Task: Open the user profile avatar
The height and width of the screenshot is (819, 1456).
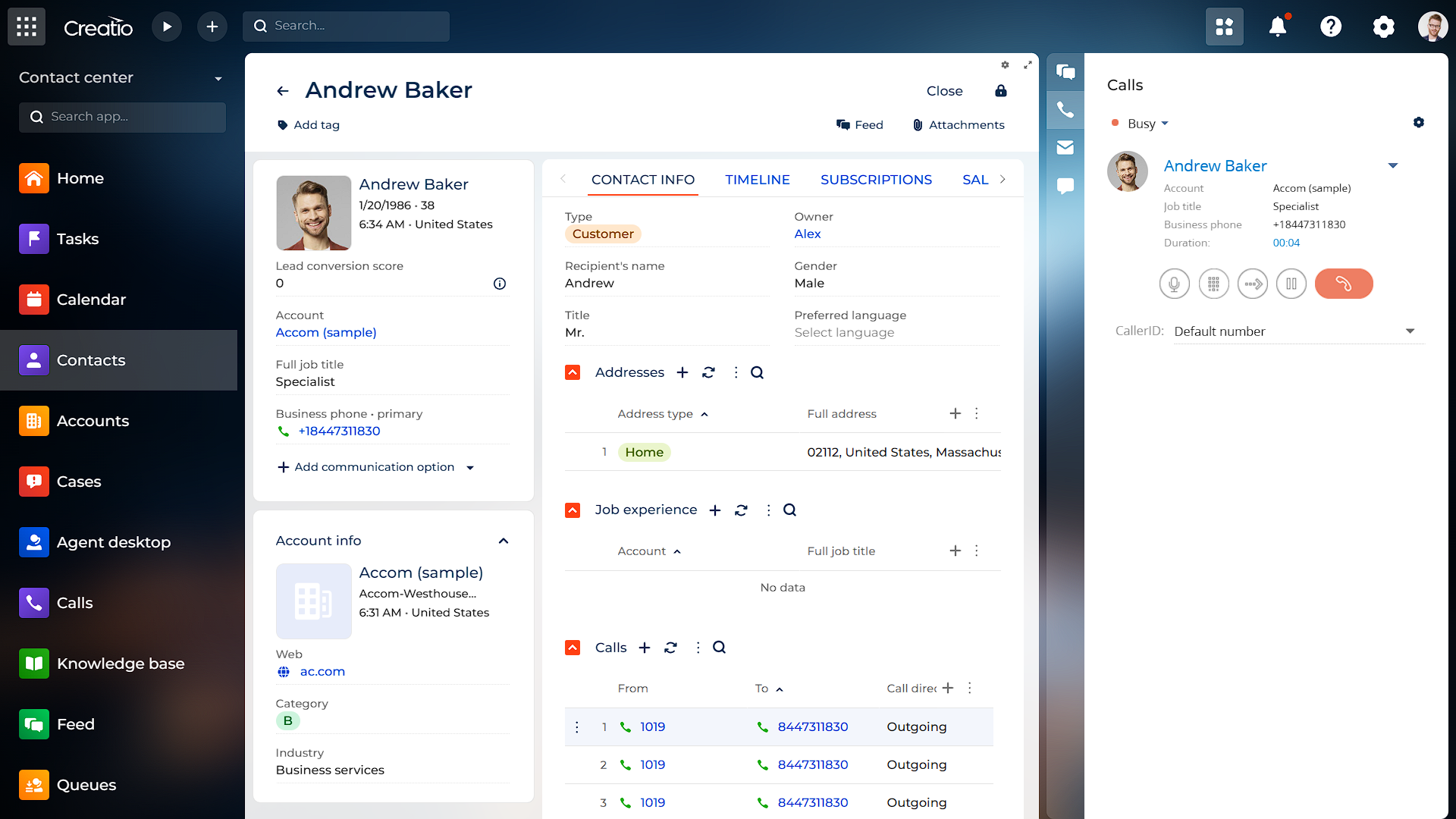Action: 1433,27
